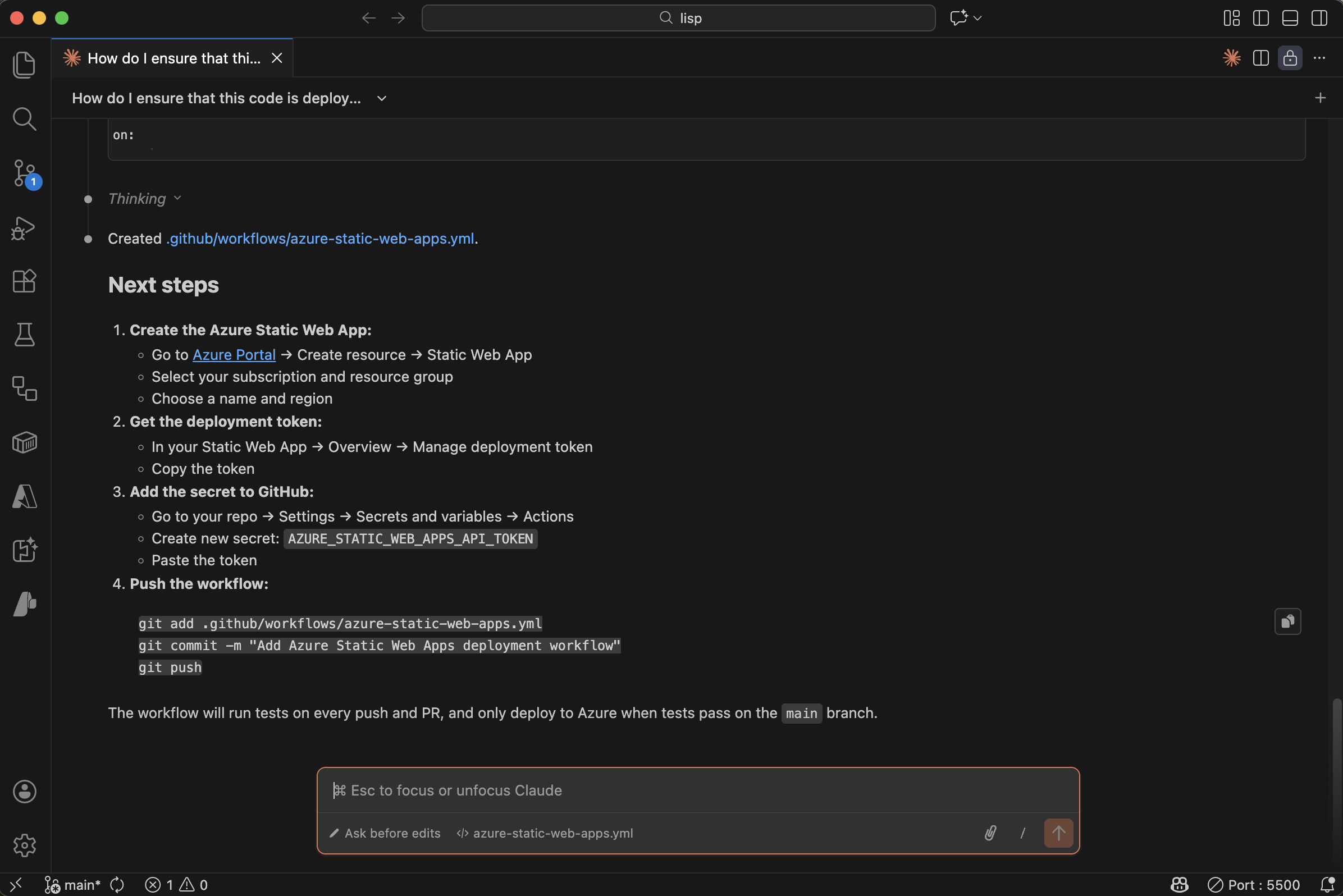The image size is (1343, 896).
Task: Open the created azure-static-web-apps.yml file link
Action: click(x=321, y=238)
